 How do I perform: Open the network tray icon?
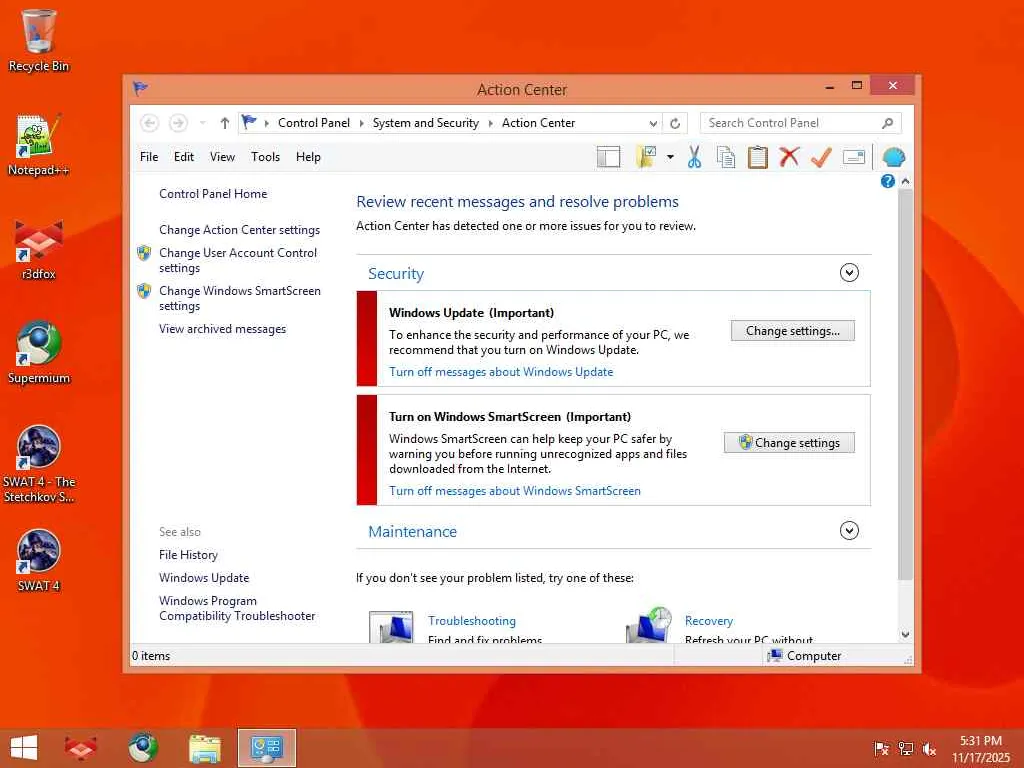click(905, 748)
